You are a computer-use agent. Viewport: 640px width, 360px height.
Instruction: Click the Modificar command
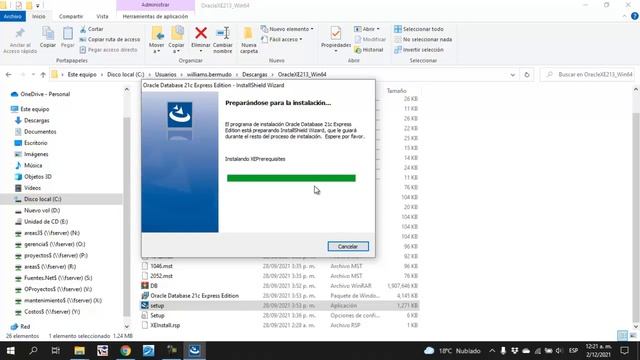point(370,40)
